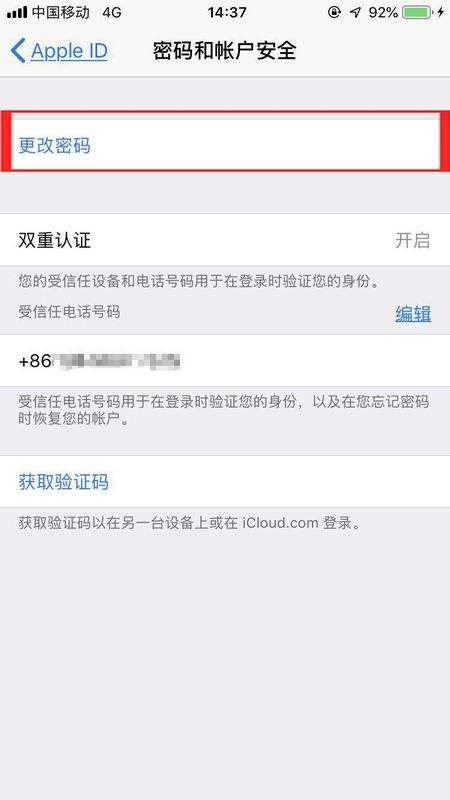Tap the back chevron arrow icon
450x800 pixels.
(18, 51)
